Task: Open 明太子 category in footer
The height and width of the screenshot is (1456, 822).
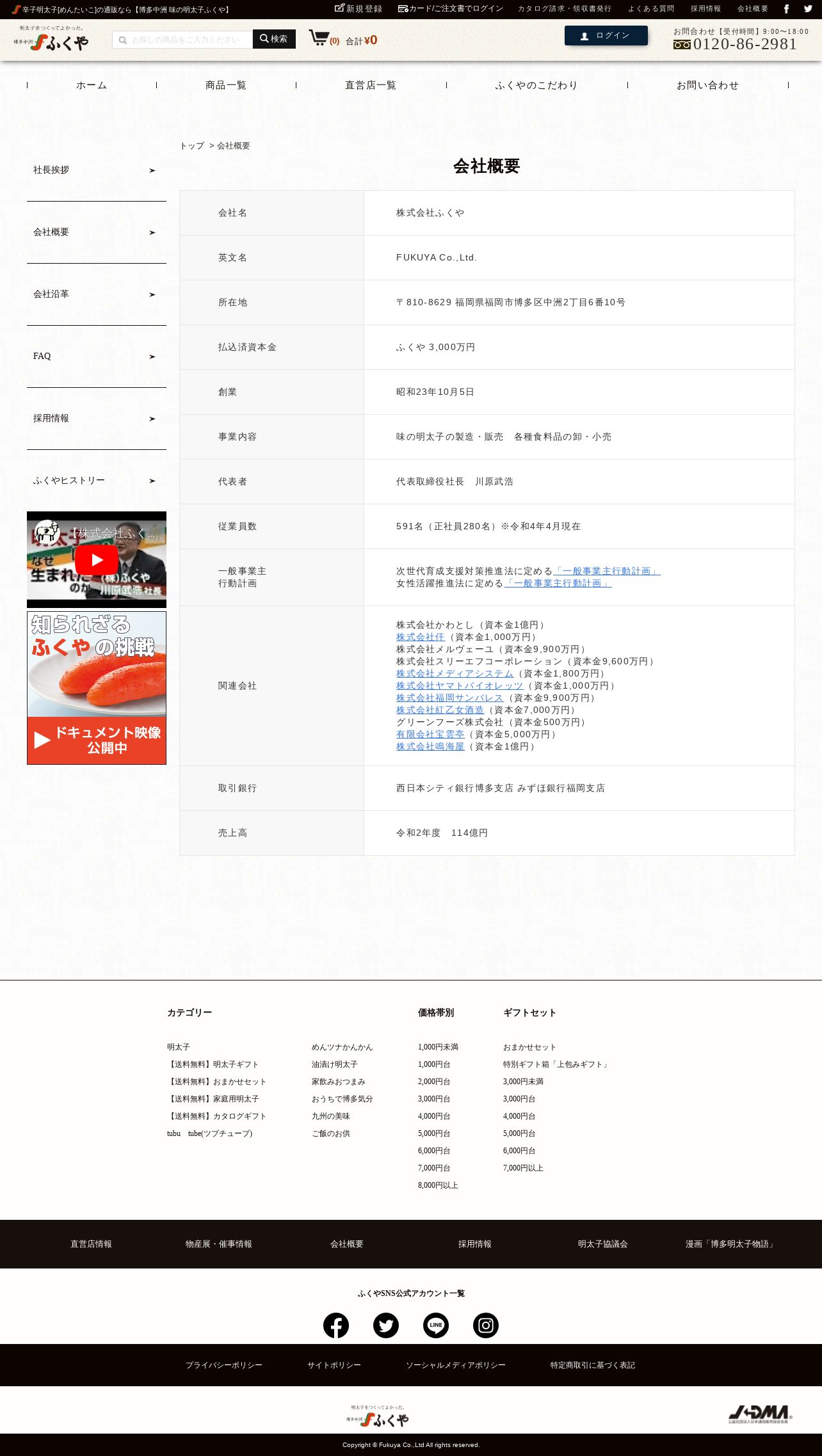Action: [x=179, y=1047]
